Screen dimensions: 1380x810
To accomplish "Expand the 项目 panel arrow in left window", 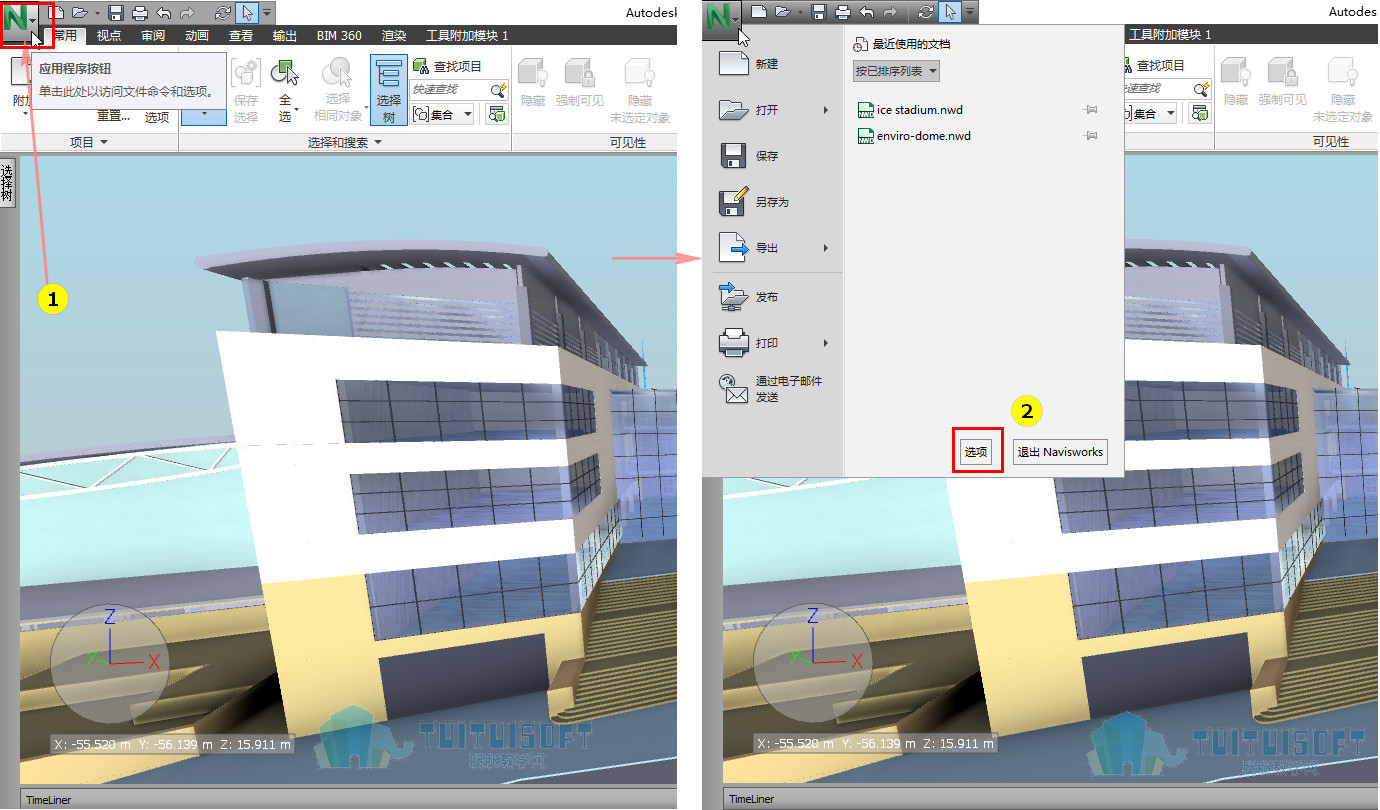I will 104,143.
